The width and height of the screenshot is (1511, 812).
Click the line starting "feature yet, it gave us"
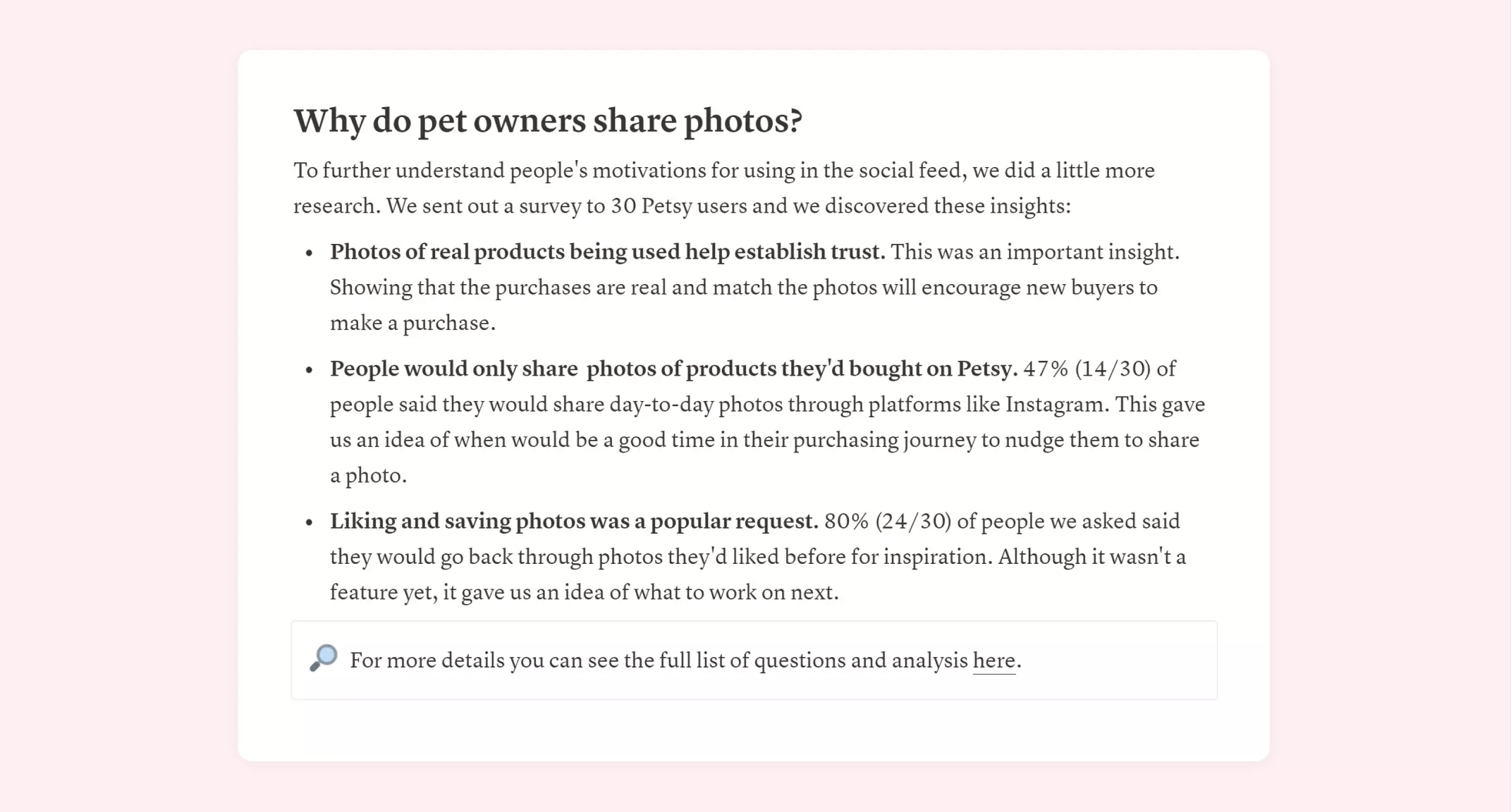(584, 592)
